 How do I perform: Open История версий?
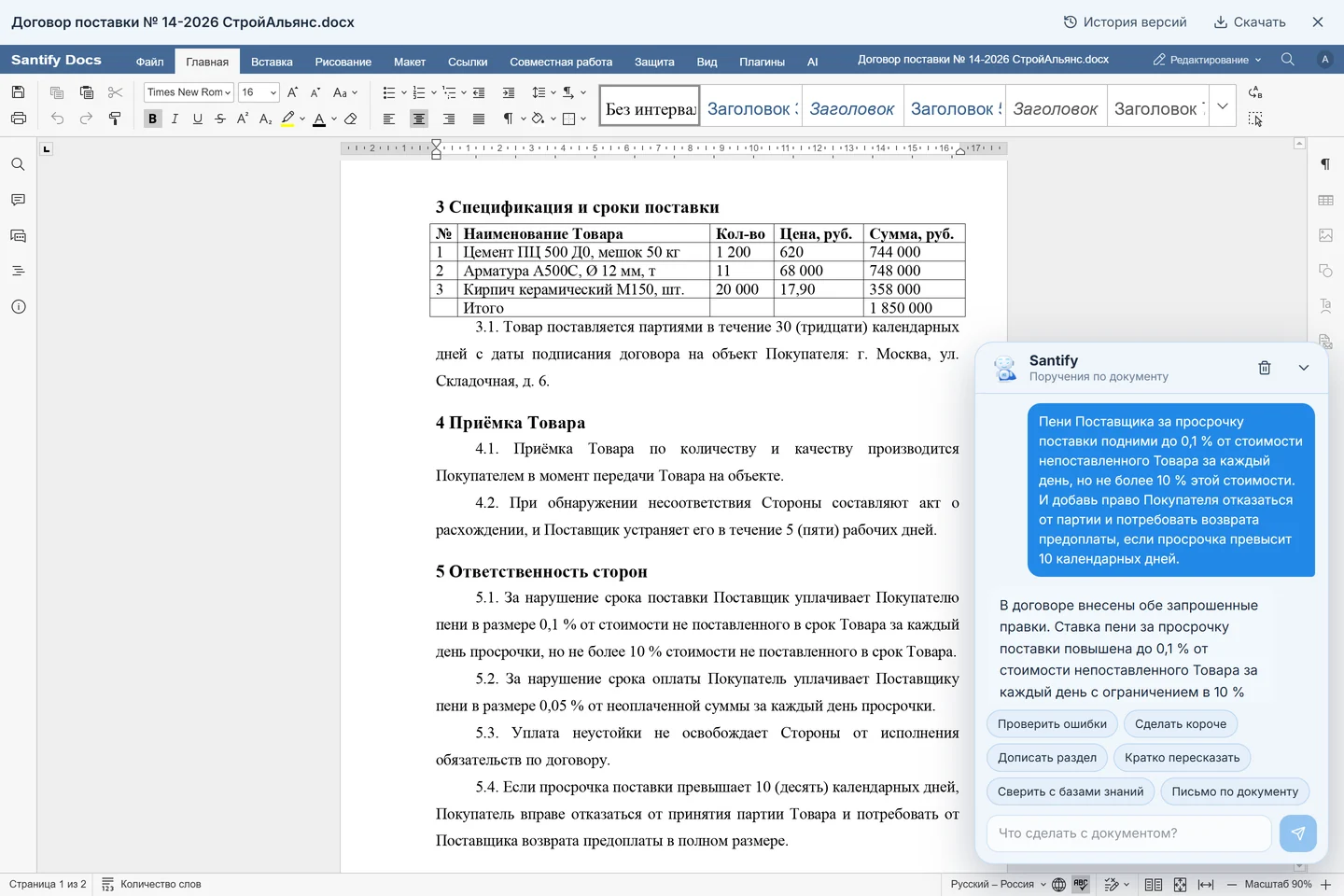1126,21
